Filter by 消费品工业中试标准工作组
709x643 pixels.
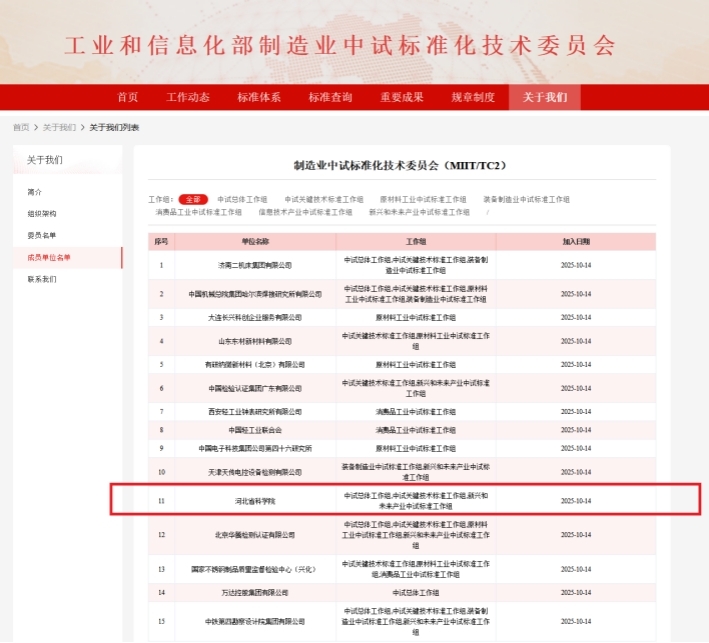tap(198, 212)
